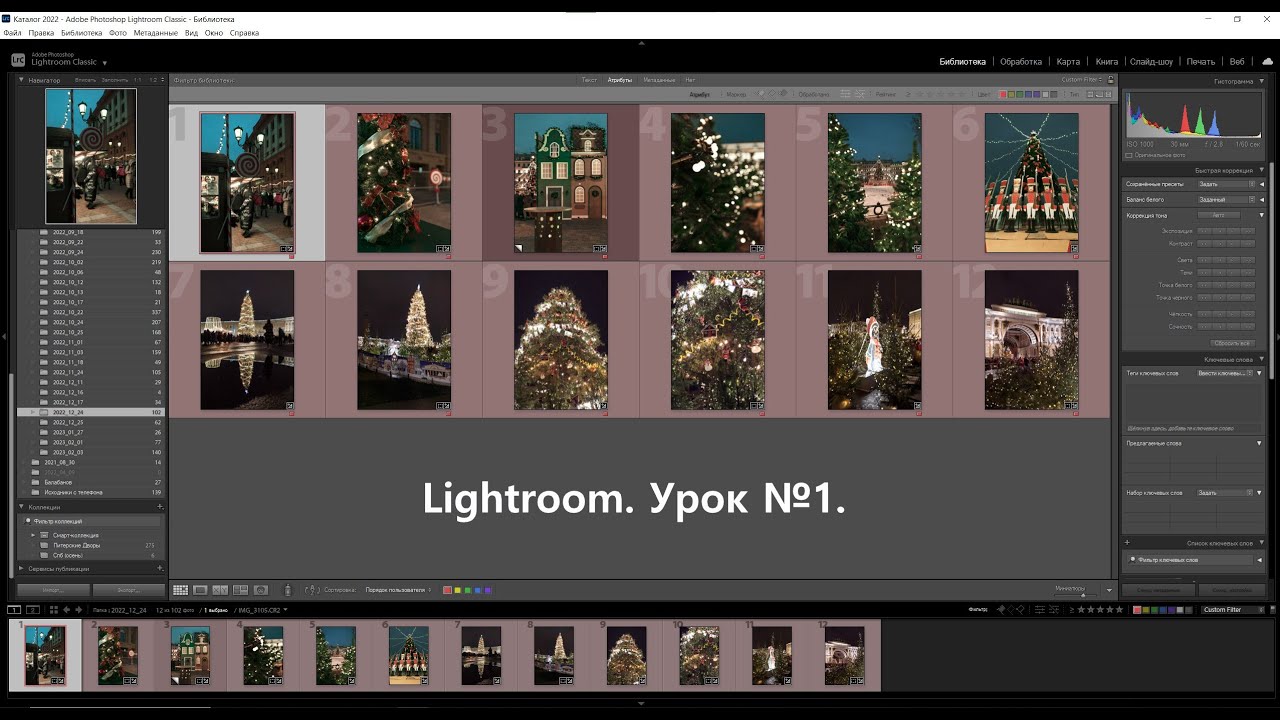Click main window display button 1
Screen dimensions: 1280x720
click(14, 609)
